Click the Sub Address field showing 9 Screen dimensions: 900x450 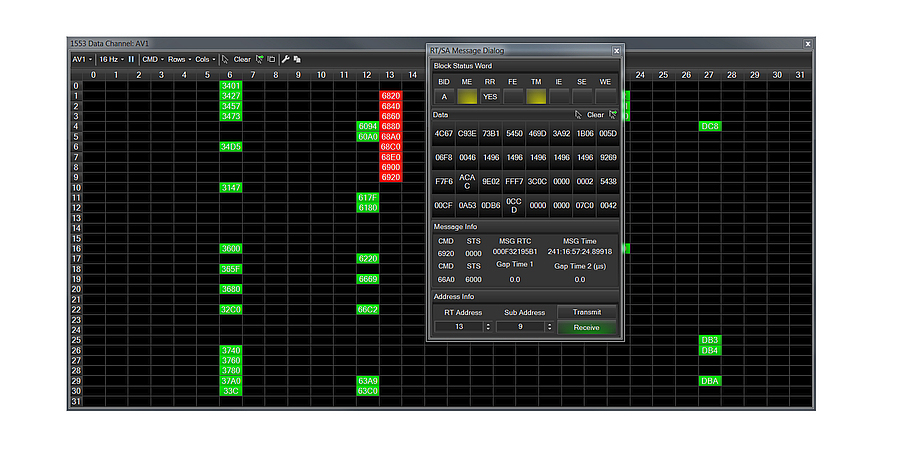click(x=521, y=327)
